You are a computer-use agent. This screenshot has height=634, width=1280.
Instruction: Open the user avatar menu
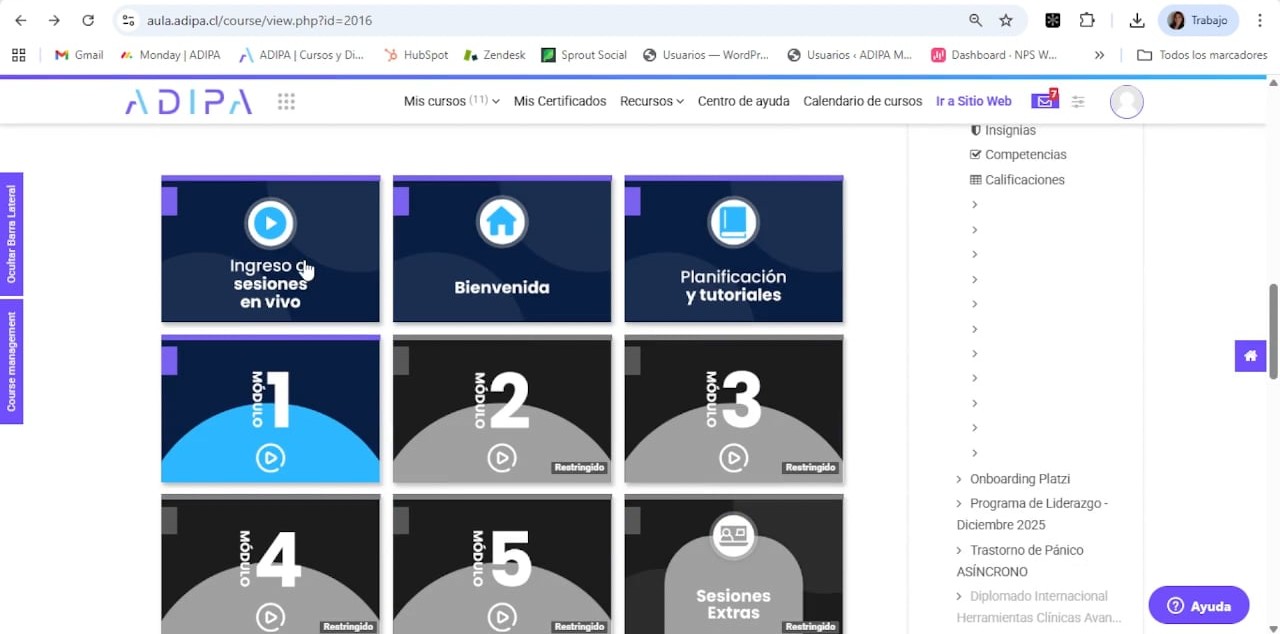pyautogui.click(x=1126, y=101)
